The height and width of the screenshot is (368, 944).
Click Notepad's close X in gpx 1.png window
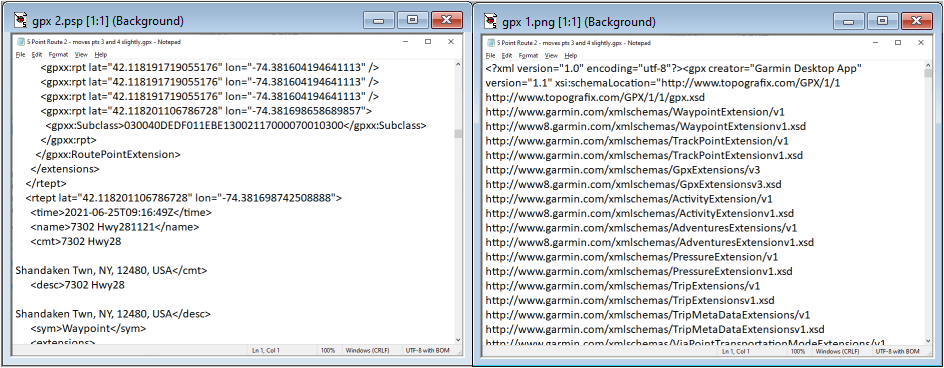(x=920, y=43)
